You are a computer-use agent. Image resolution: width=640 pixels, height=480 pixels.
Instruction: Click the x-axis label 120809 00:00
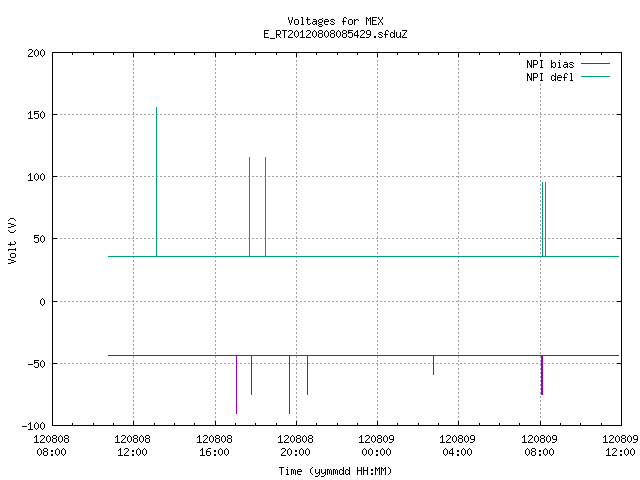[x=376, y=446]
